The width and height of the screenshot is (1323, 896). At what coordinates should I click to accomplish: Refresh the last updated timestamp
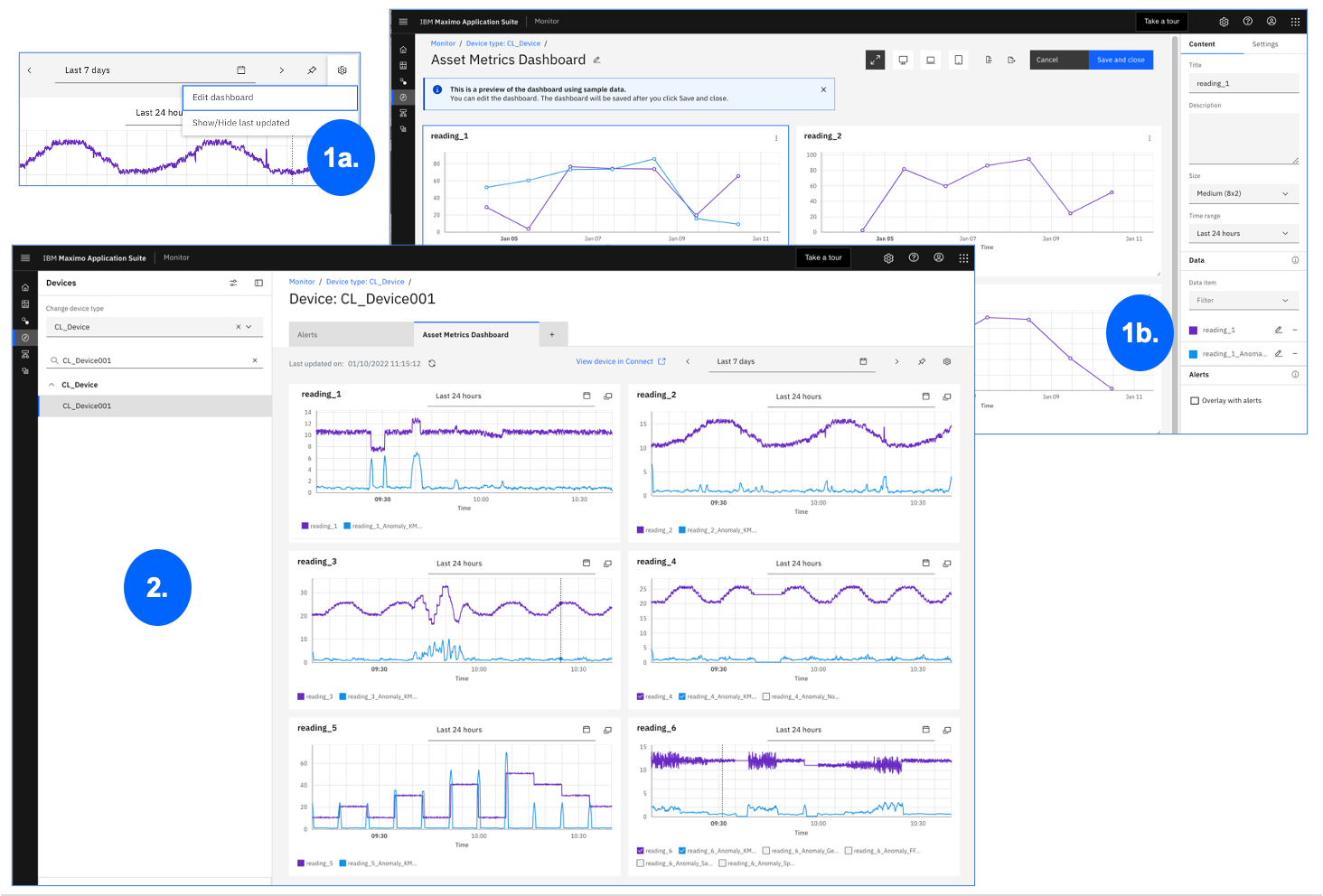432,364
